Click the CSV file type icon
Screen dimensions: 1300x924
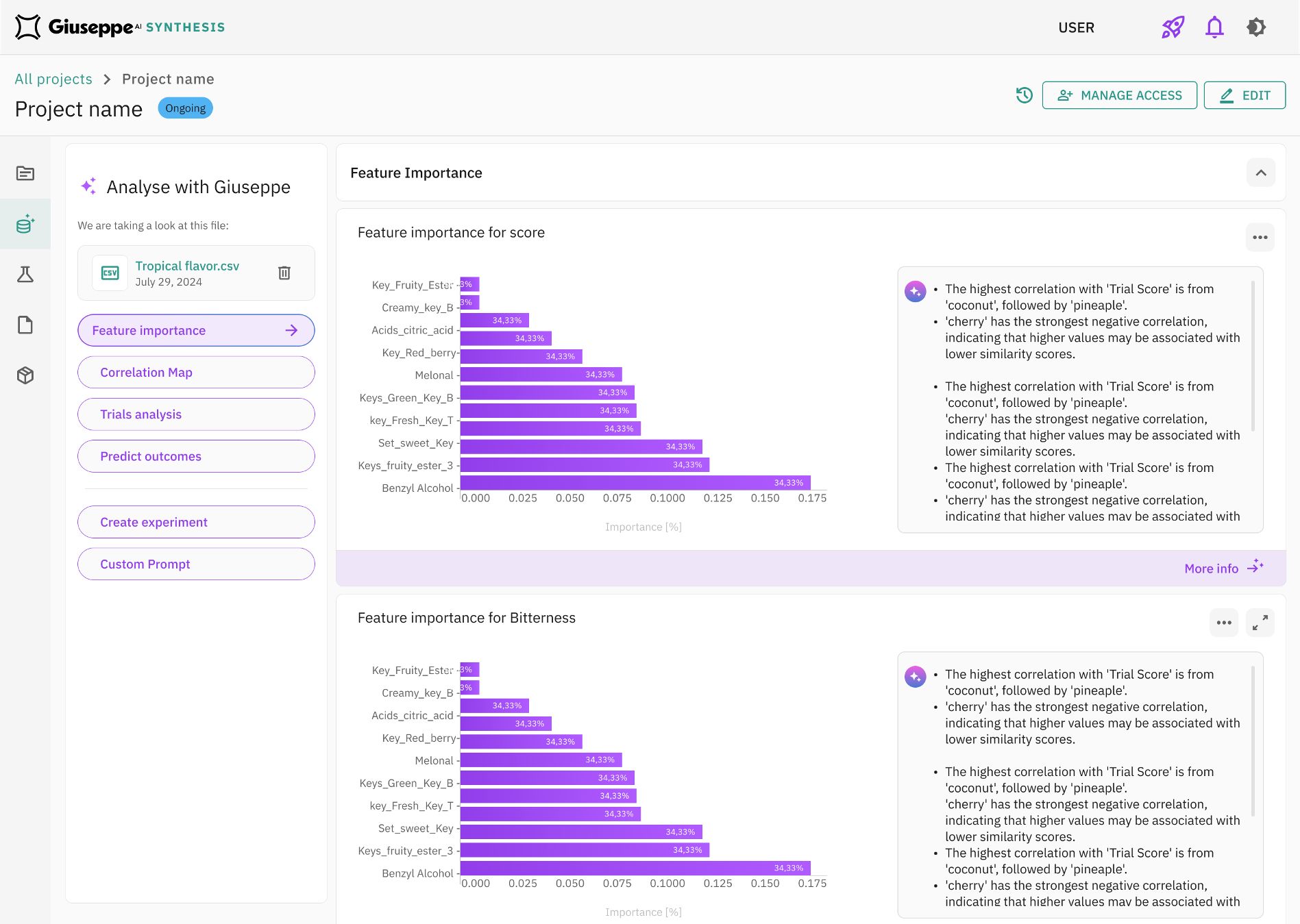110,273
